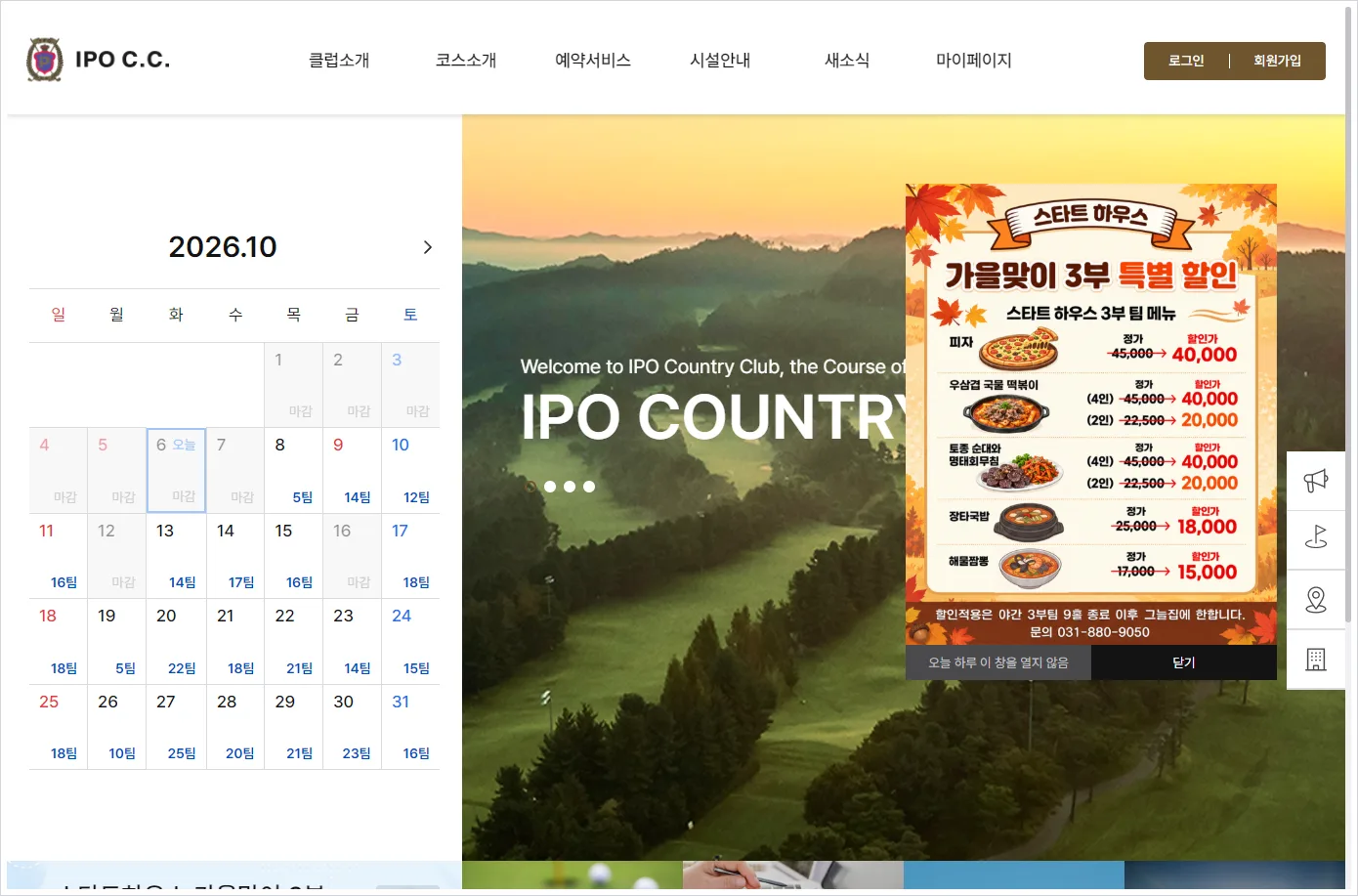
Task: Click the 로그인 button
Action: pos(1186,61)
